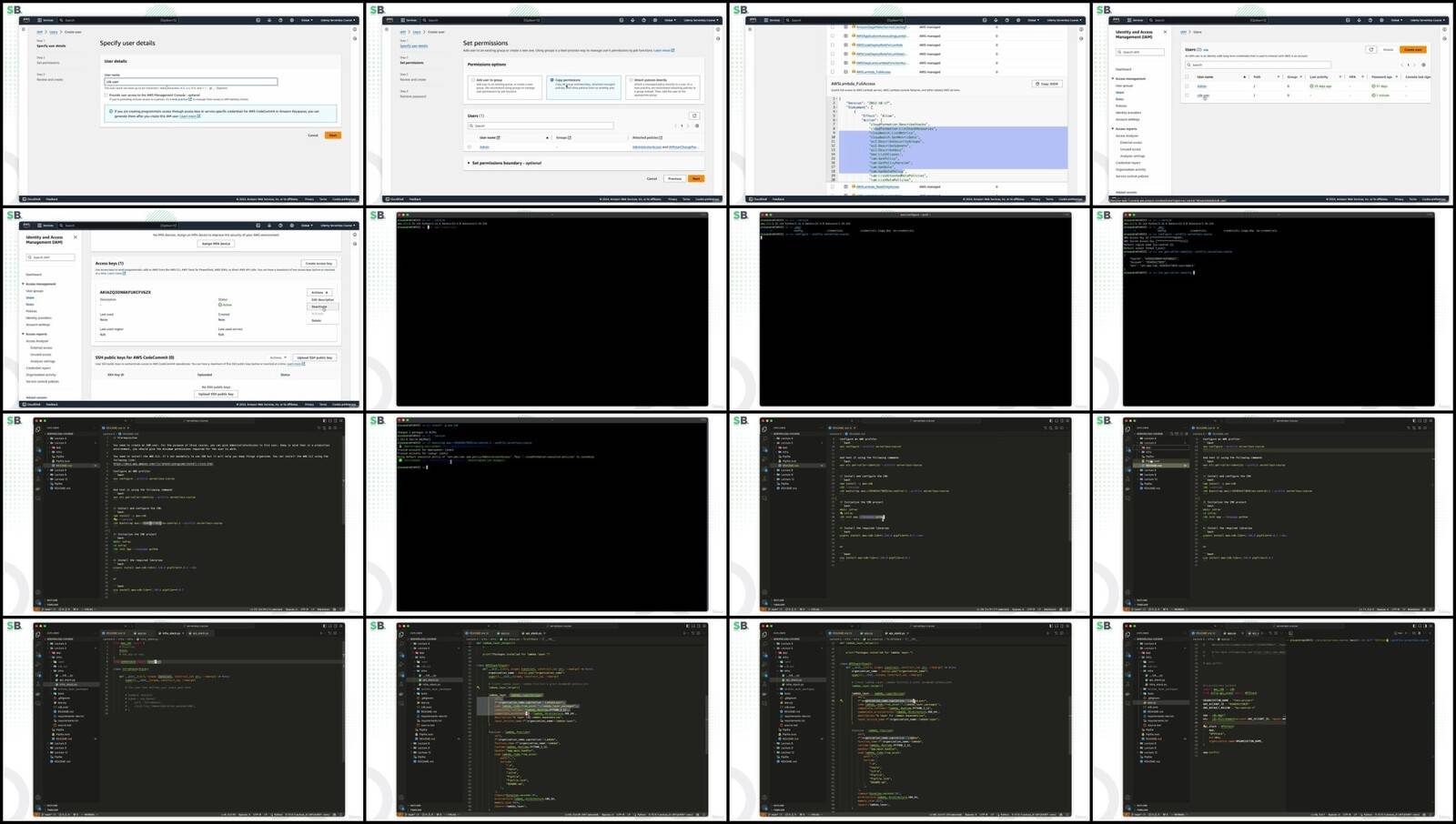The height and width of the screenshot is (824, 1456).
Task: Open Policies in the IAM Users frame sidebar
Action: tap(1121, 106)
